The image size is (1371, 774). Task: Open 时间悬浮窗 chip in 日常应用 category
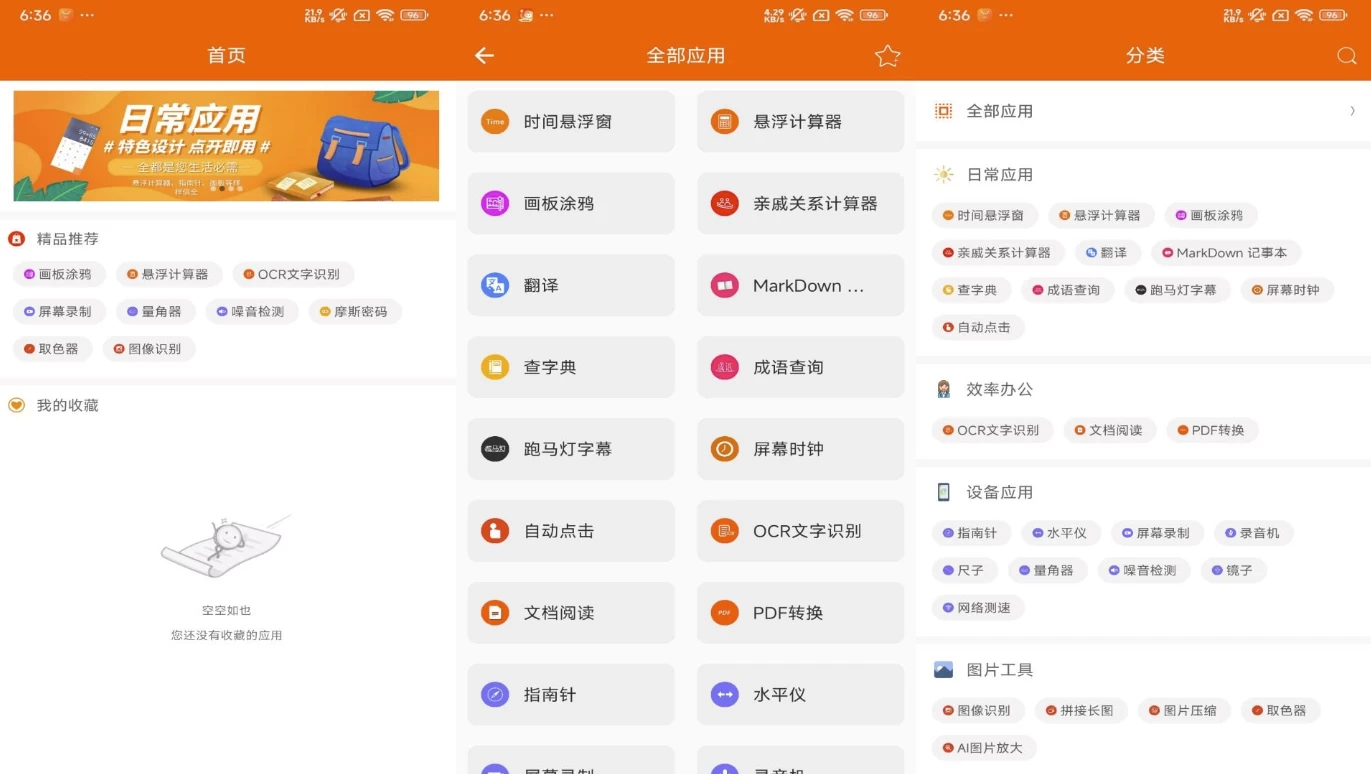[x=984, y=215]
